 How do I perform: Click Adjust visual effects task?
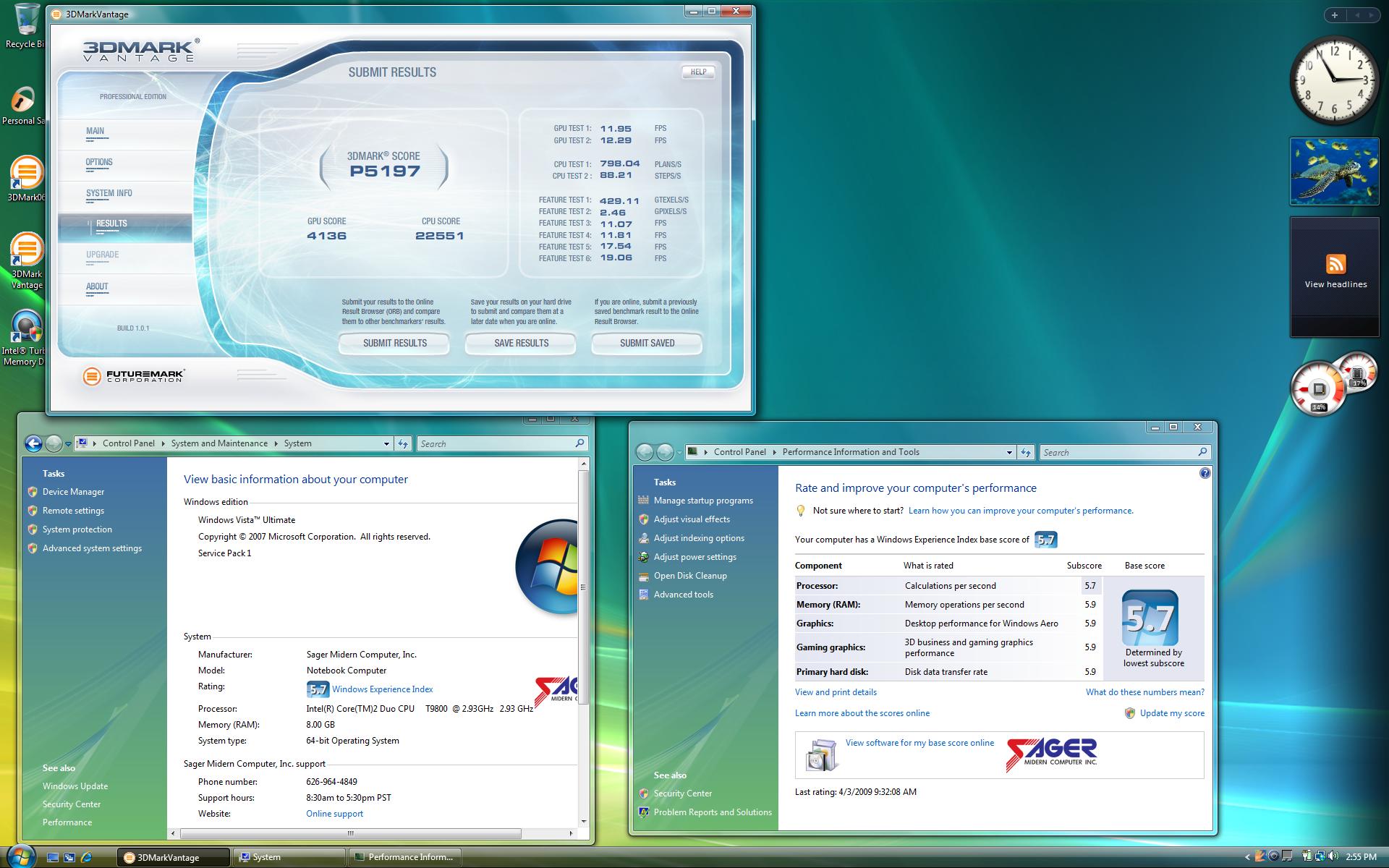(692, 519)
